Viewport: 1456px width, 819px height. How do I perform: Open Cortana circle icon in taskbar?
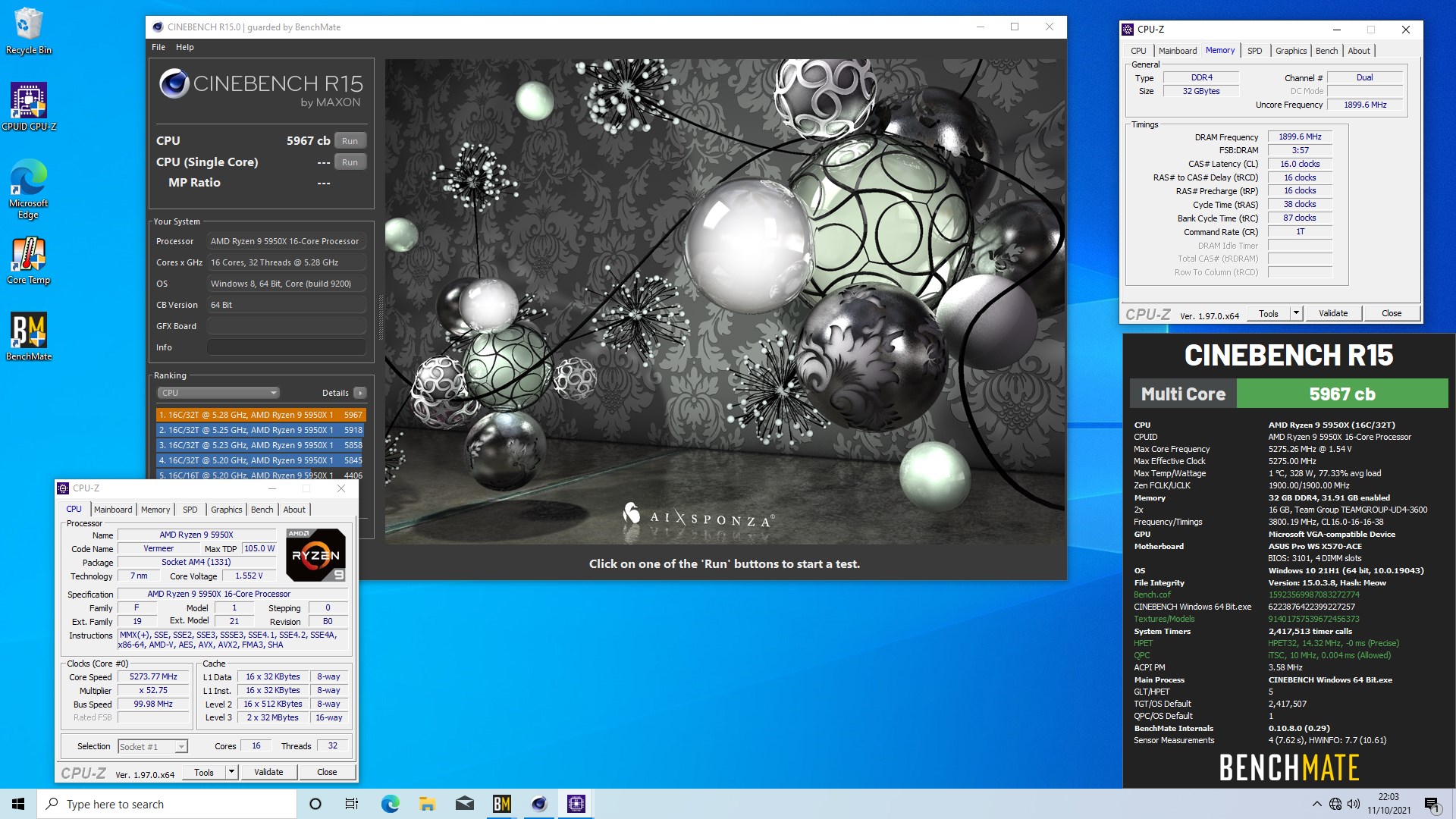click(x=315, y=804)
